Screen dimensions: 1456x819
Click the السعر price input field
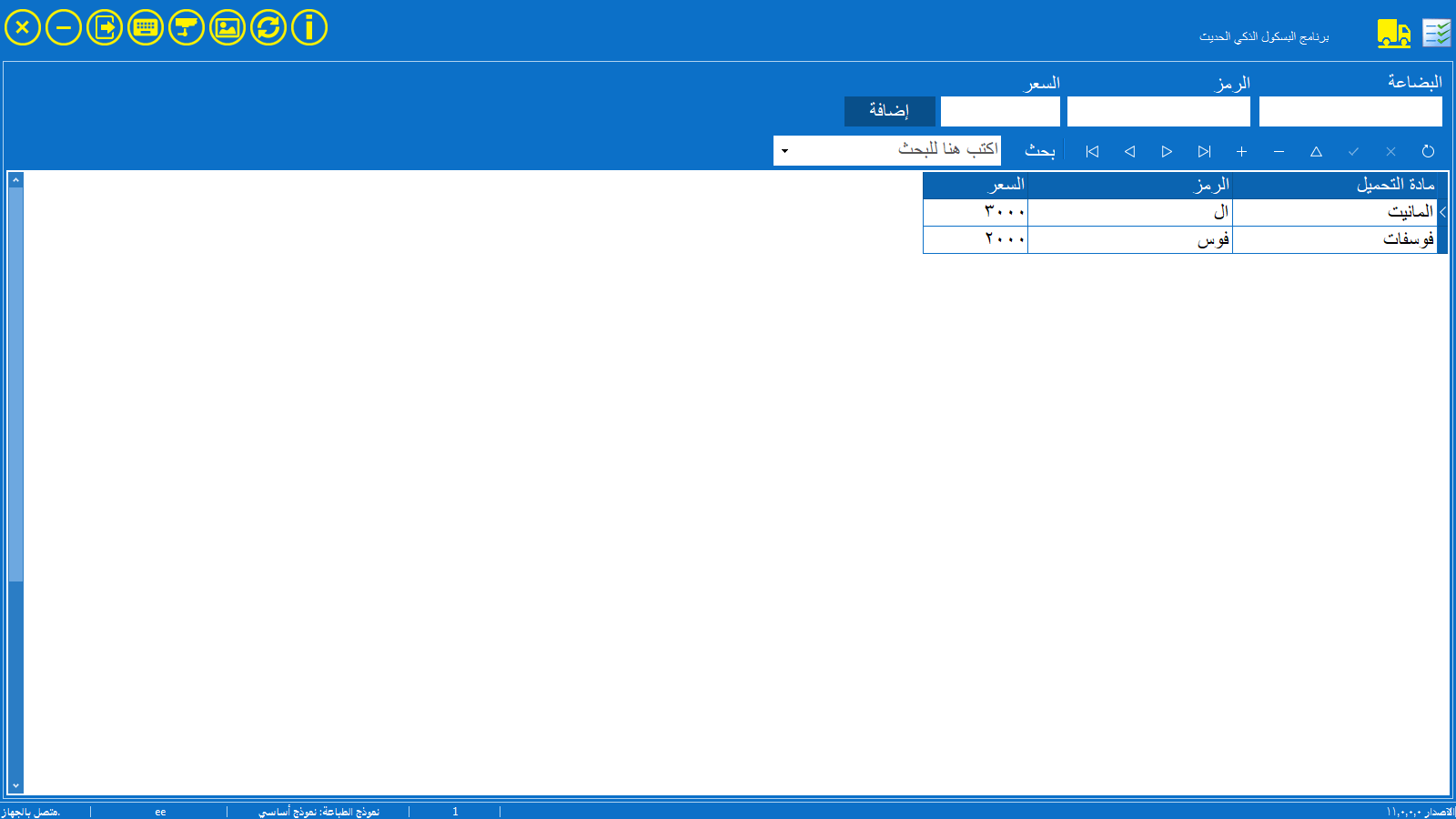(x=1000, y=112)
